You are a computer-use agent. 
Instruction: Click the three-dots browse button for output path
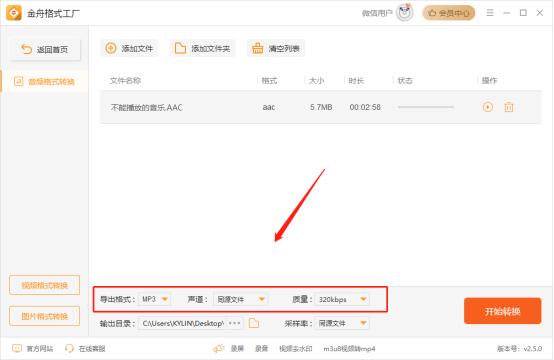pyautogui.click(x=235, y=323)
